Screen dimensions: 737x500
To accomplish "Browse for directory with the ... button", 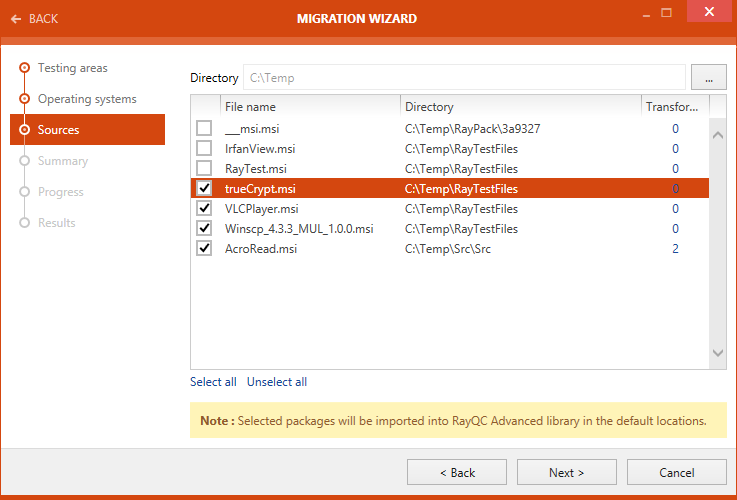I will coord(709,78).
